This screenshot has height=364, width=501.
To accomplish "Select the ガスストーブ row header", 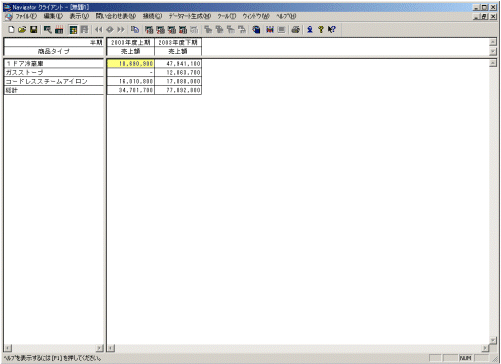I will coord(54,72).
